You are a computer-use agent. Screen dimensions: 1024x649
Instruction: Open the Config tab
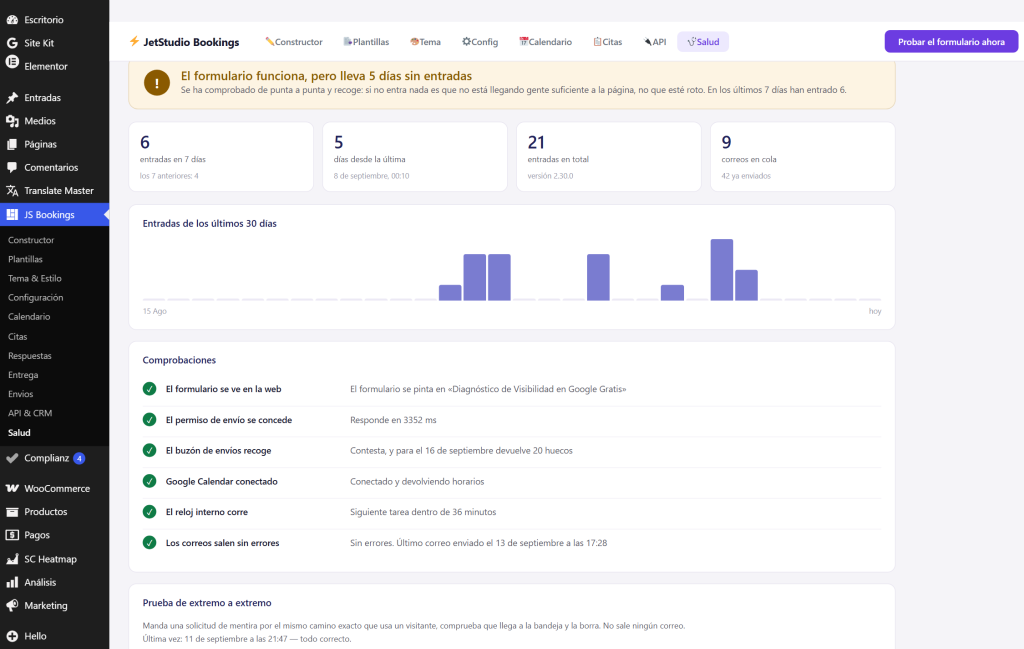coord(480,42)
